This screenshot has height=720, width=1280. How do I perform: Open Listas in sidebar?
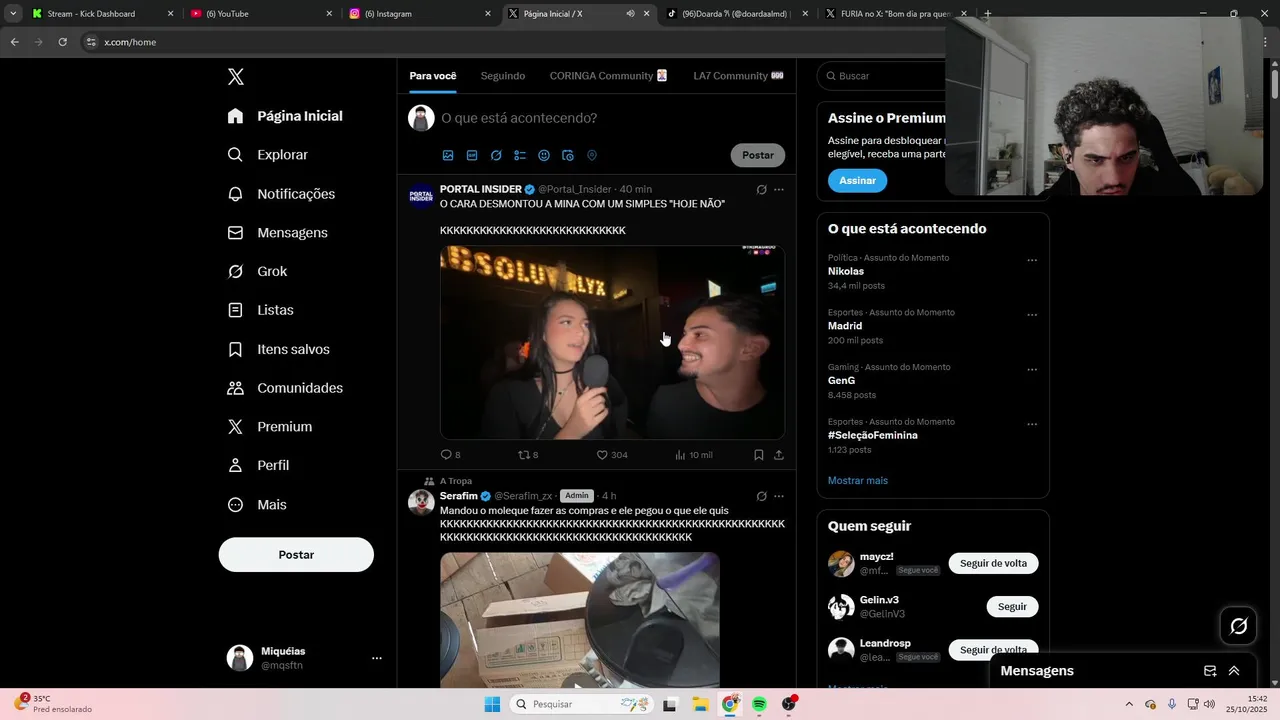pos(261,310)
